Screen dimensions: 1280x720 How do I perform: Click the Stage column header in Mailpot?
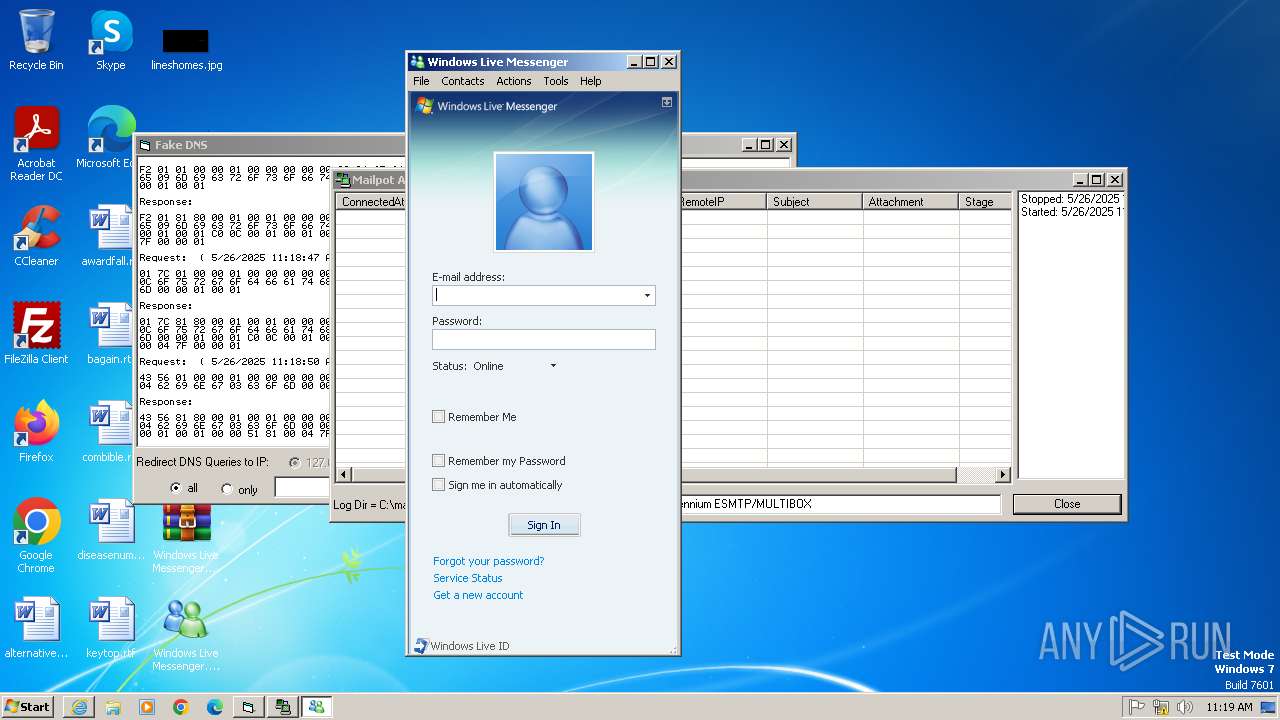[985, 202]
